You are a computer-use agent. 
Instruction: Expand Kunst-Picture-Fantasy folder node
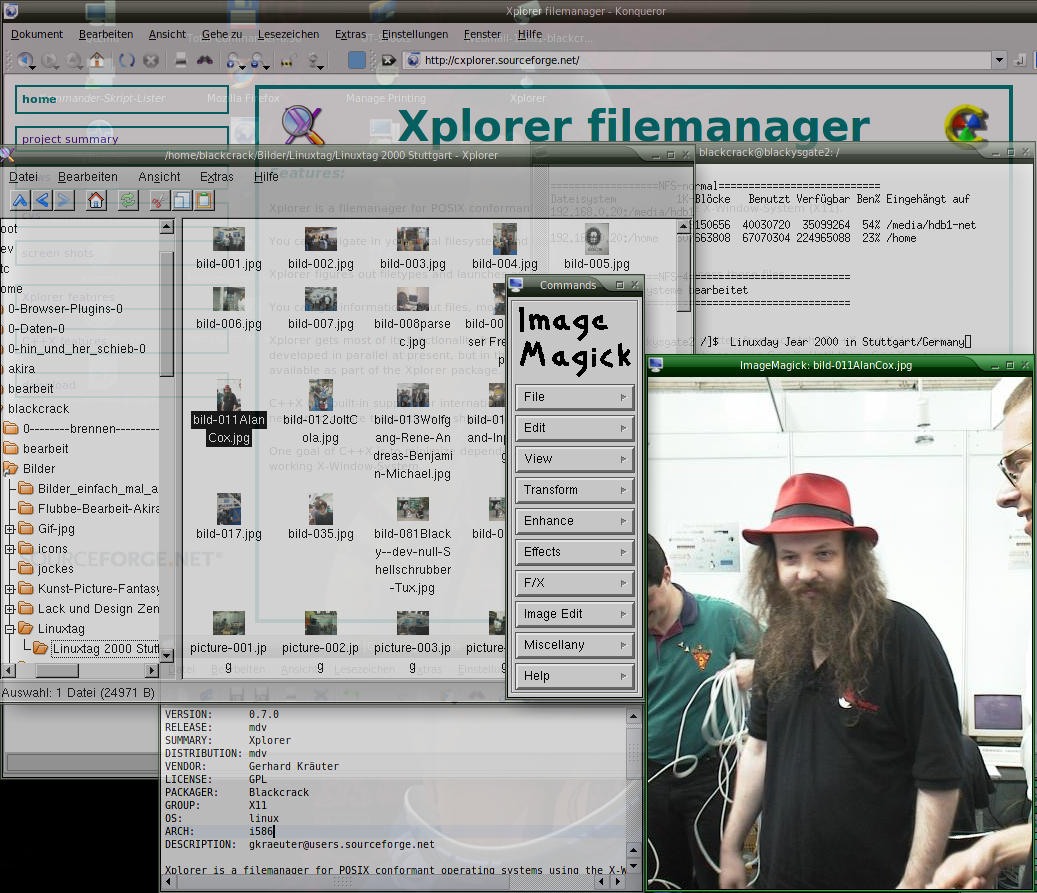tap(9, 589)
